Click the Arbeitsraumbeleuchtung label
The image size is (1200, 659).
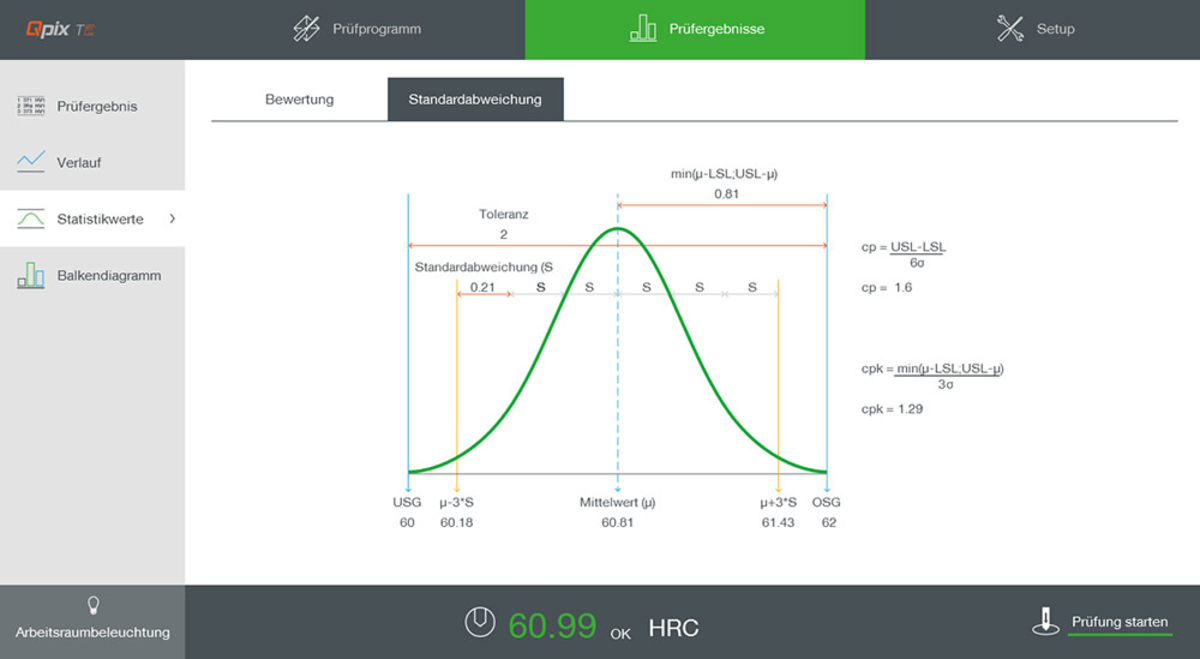(x=92, y=632)
